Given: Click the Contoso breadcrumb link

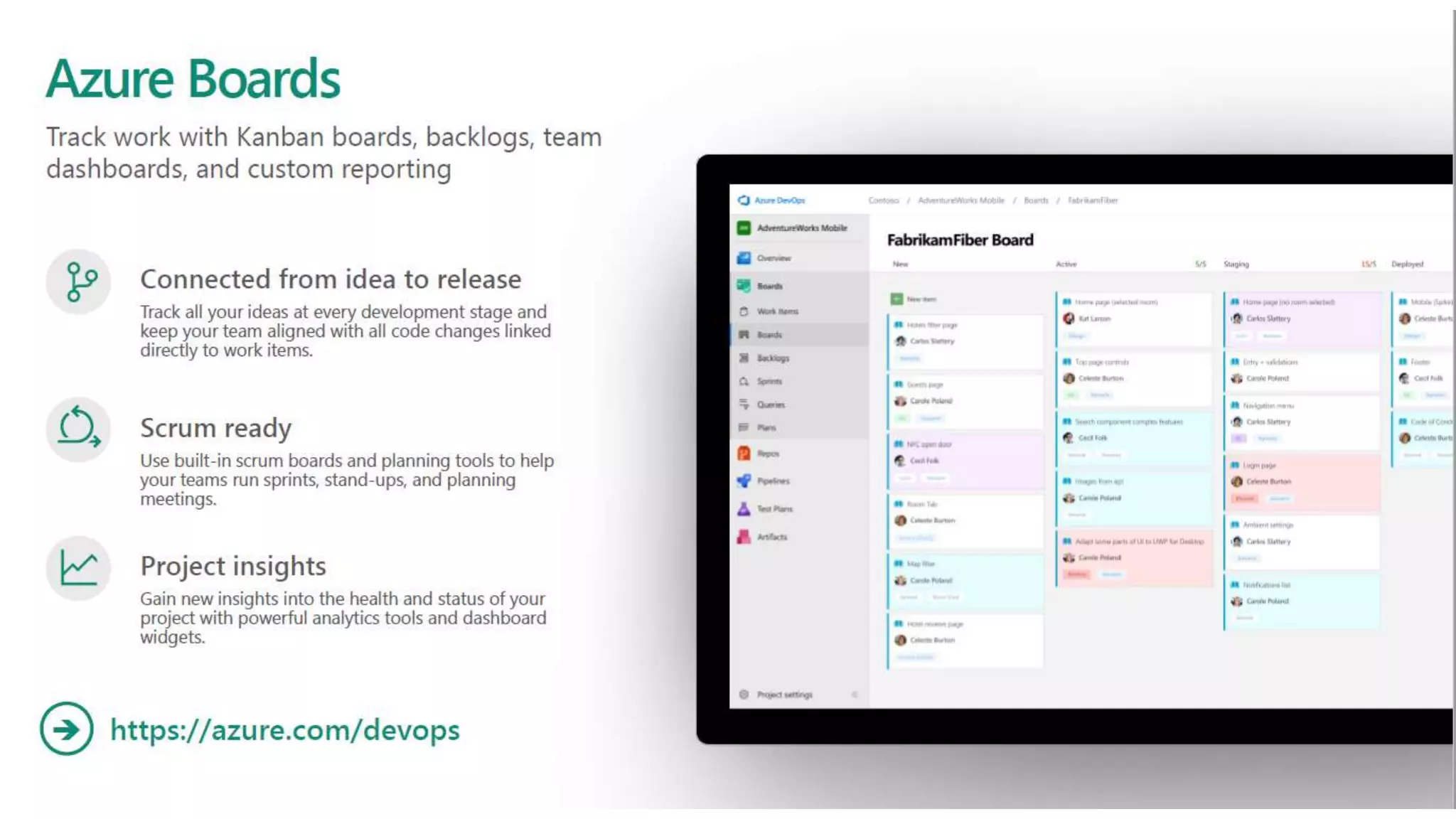Looking at the screenshot, I should click(884, 200).
